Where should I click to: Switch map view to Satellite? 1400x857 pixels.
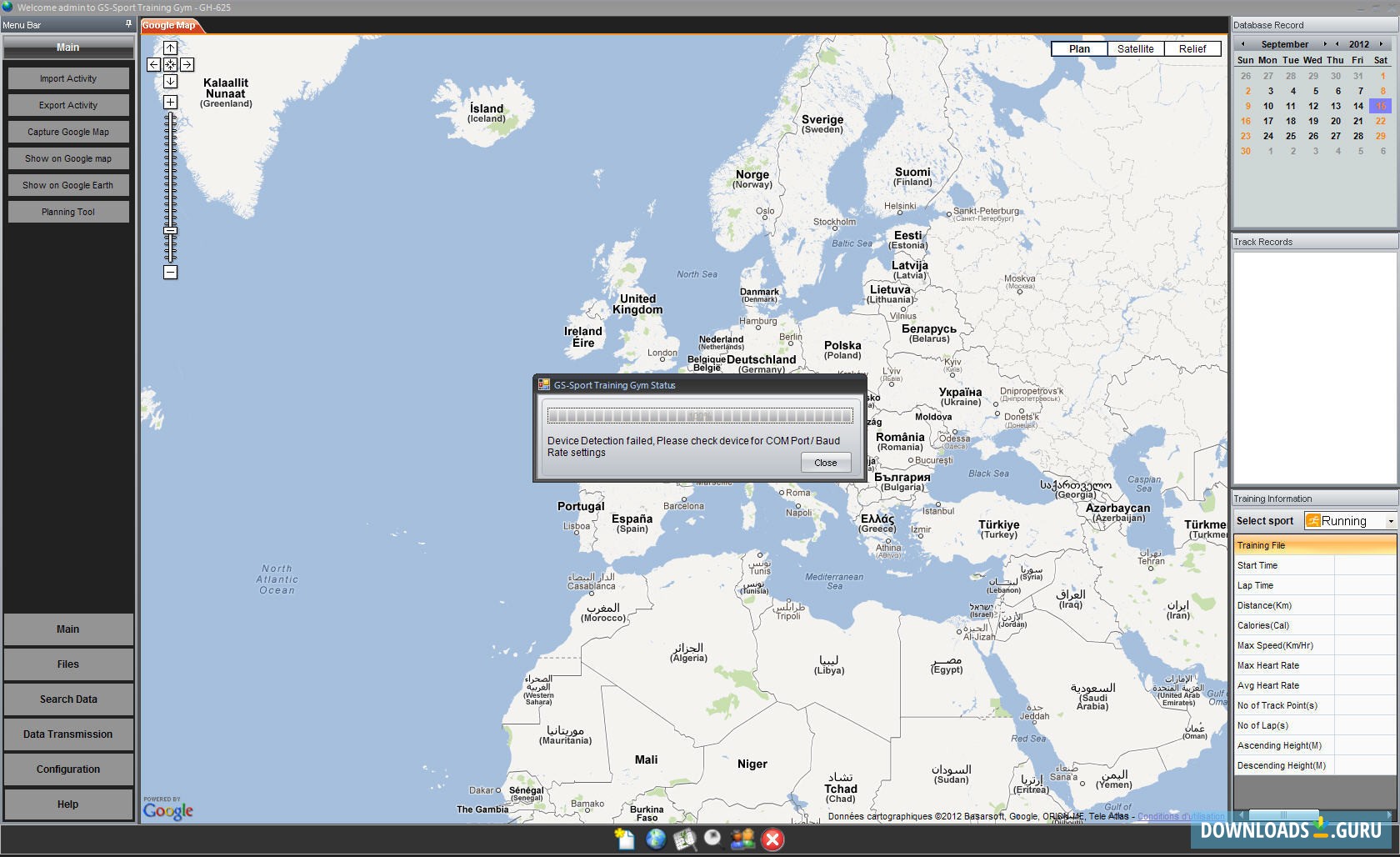[1135, 49]
